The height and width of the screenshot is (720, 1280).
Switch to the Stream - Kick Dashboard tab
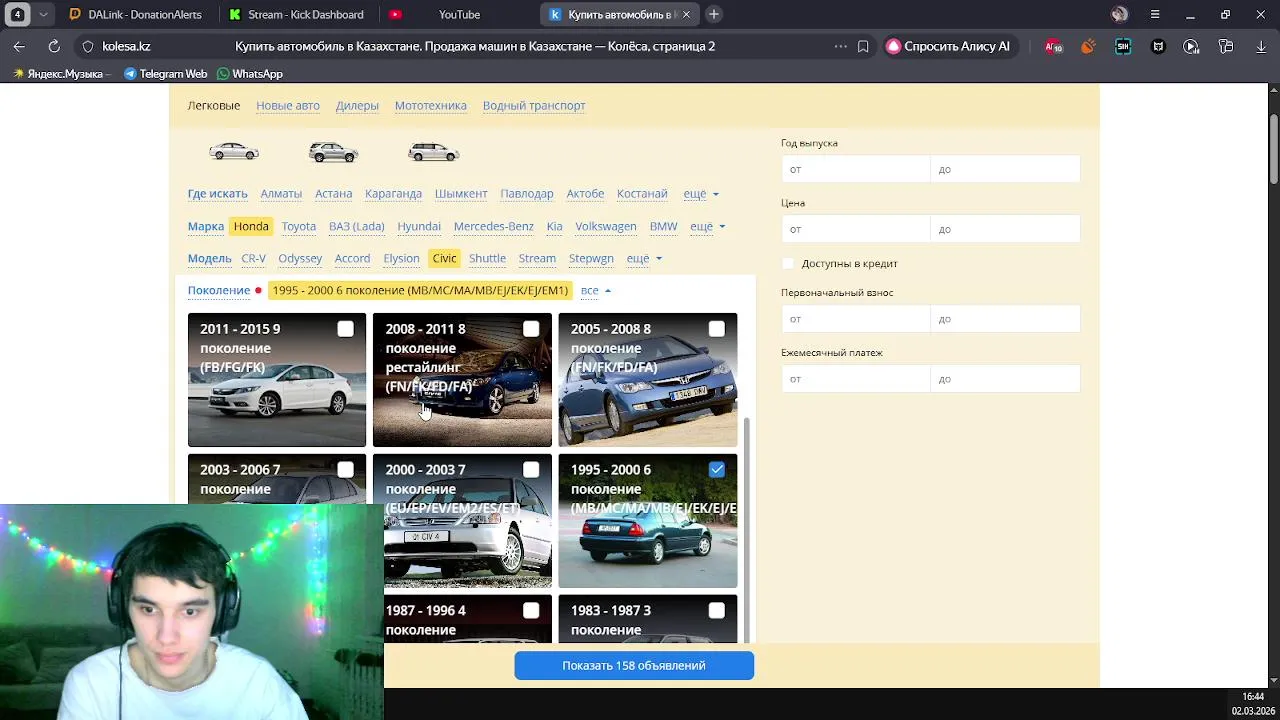(x=296, y=14)
